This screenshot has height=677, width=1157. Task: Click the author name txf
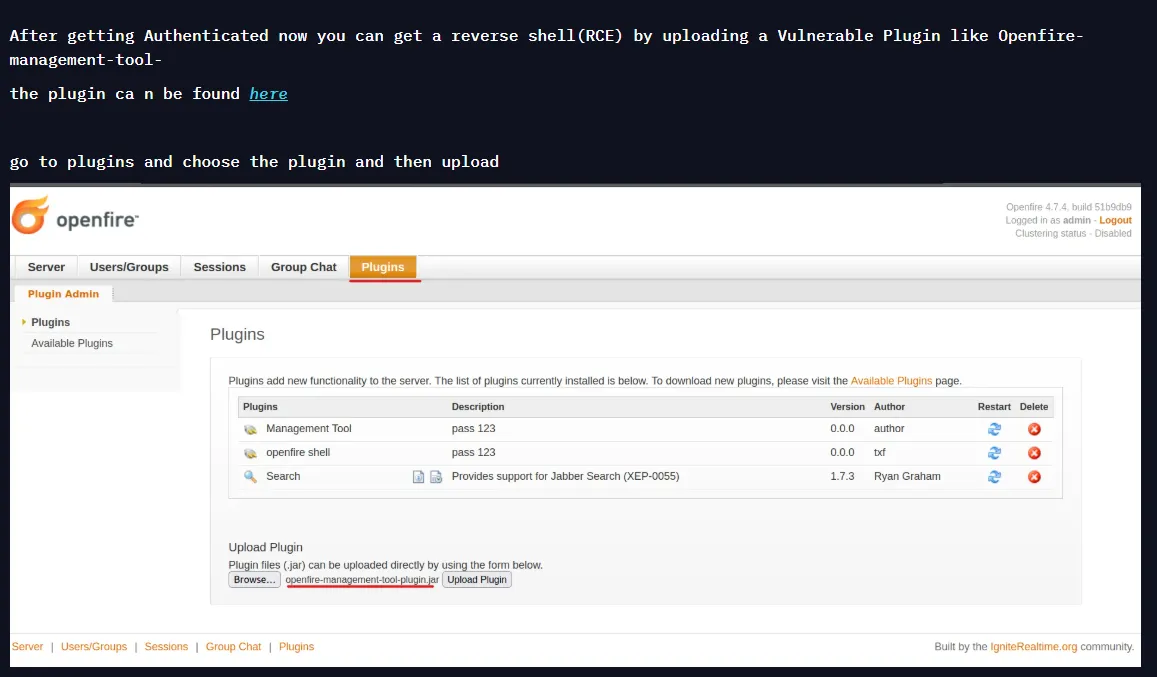[x=880, y=453]
